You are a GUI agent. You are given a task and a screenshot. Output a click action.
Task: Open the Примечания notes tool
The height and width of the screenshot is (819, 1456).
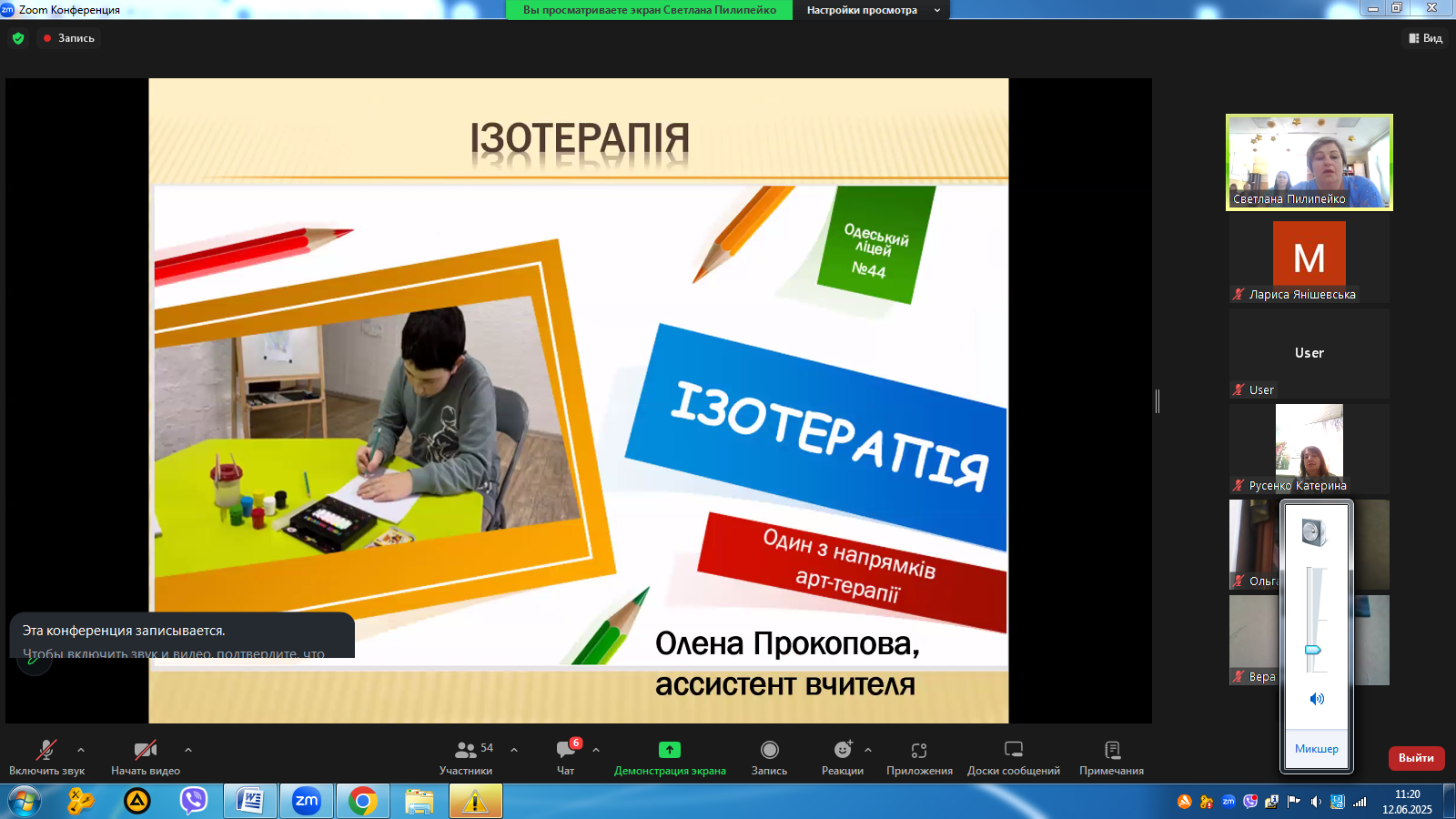click(x=1111, y=757)
